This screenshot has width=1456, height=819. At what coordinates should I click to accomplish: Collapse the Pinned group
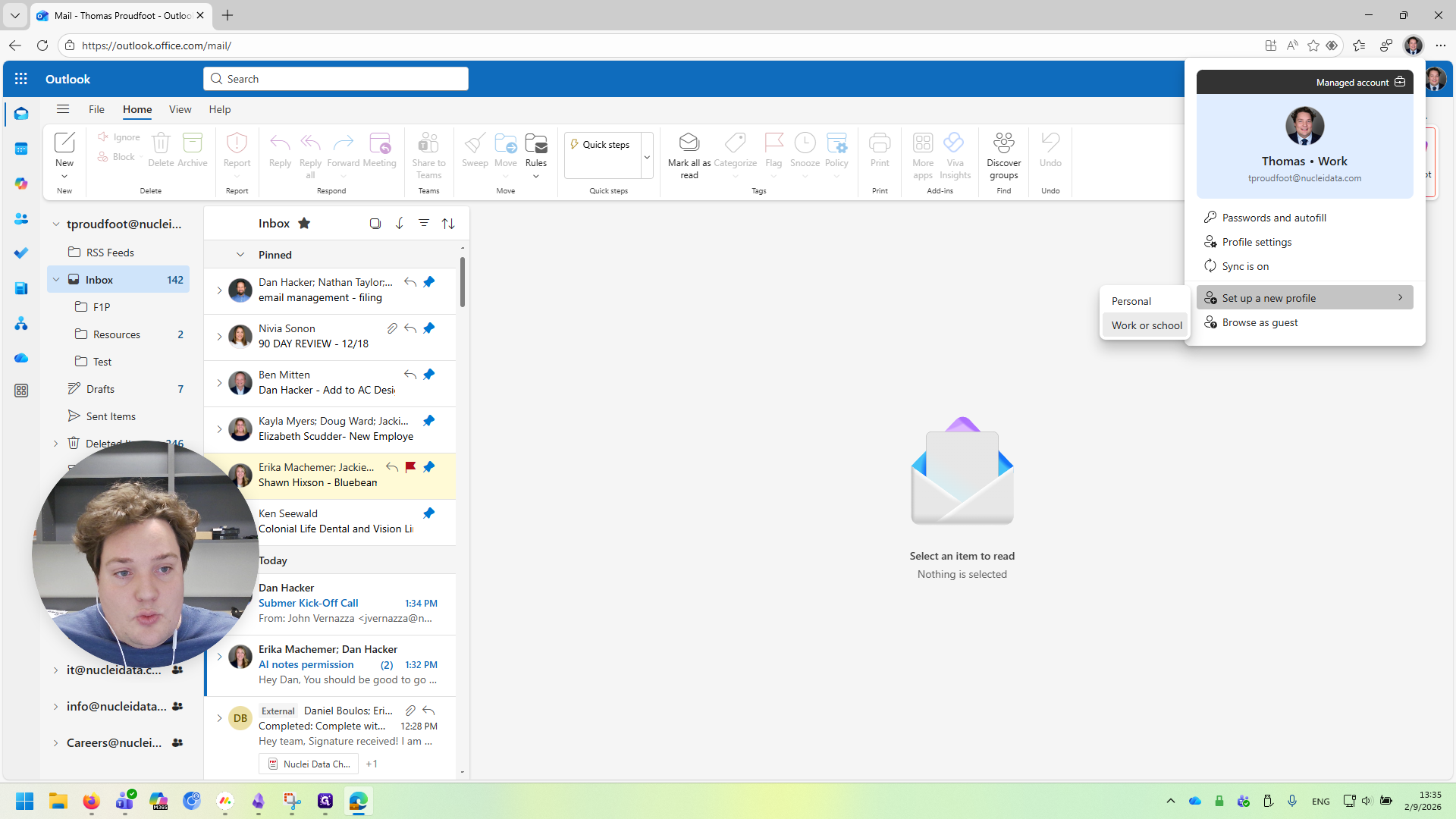(240, 255)
